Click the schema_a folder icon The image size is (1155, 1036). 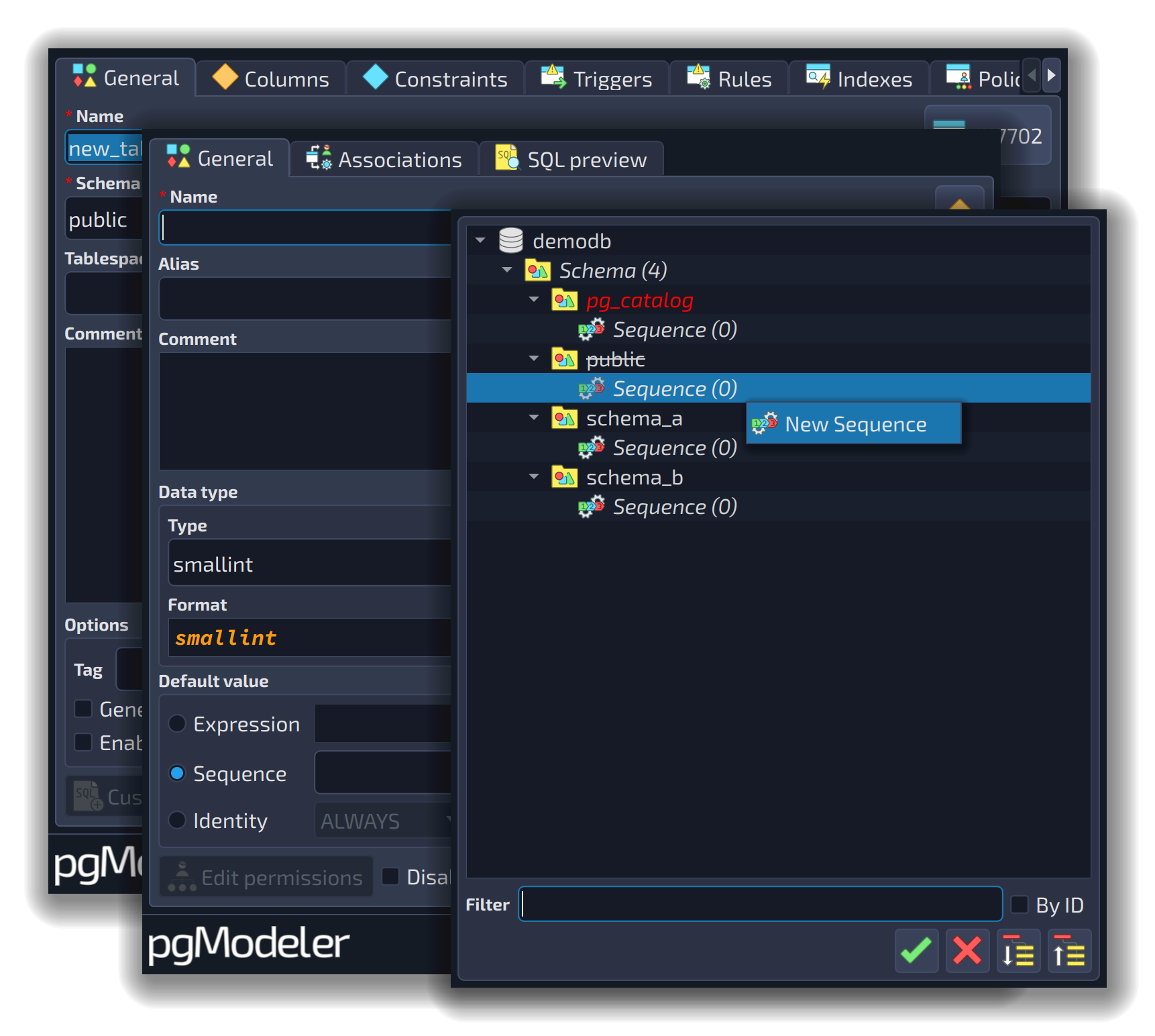(x=565, y=418)
